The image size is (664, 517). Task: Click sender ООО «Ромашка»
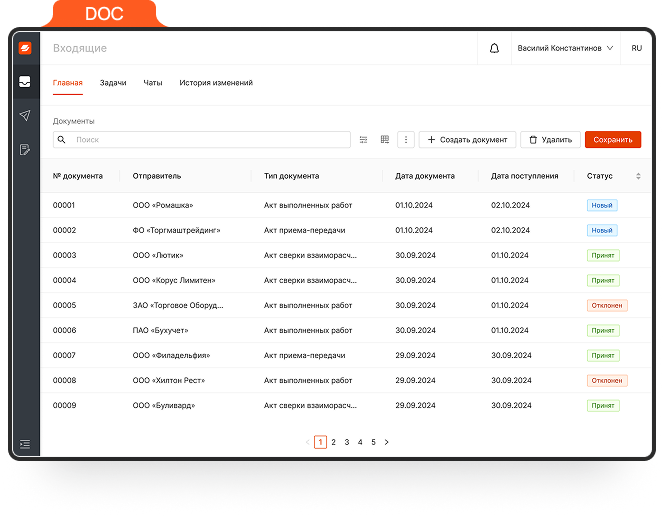tap(163, 205)
